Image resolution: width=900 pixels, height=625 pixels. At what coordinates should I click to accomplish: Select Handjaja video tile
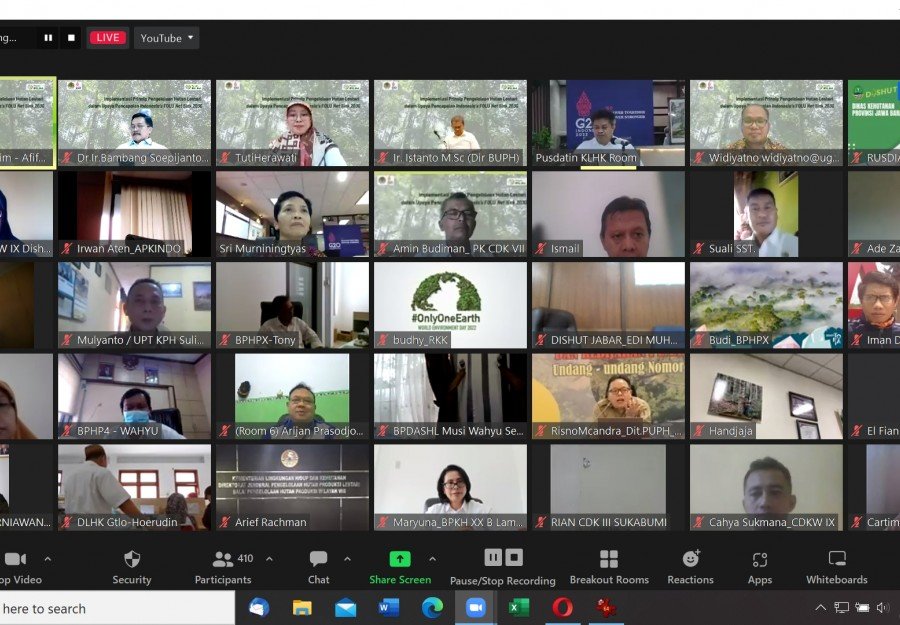coord(766,396)
